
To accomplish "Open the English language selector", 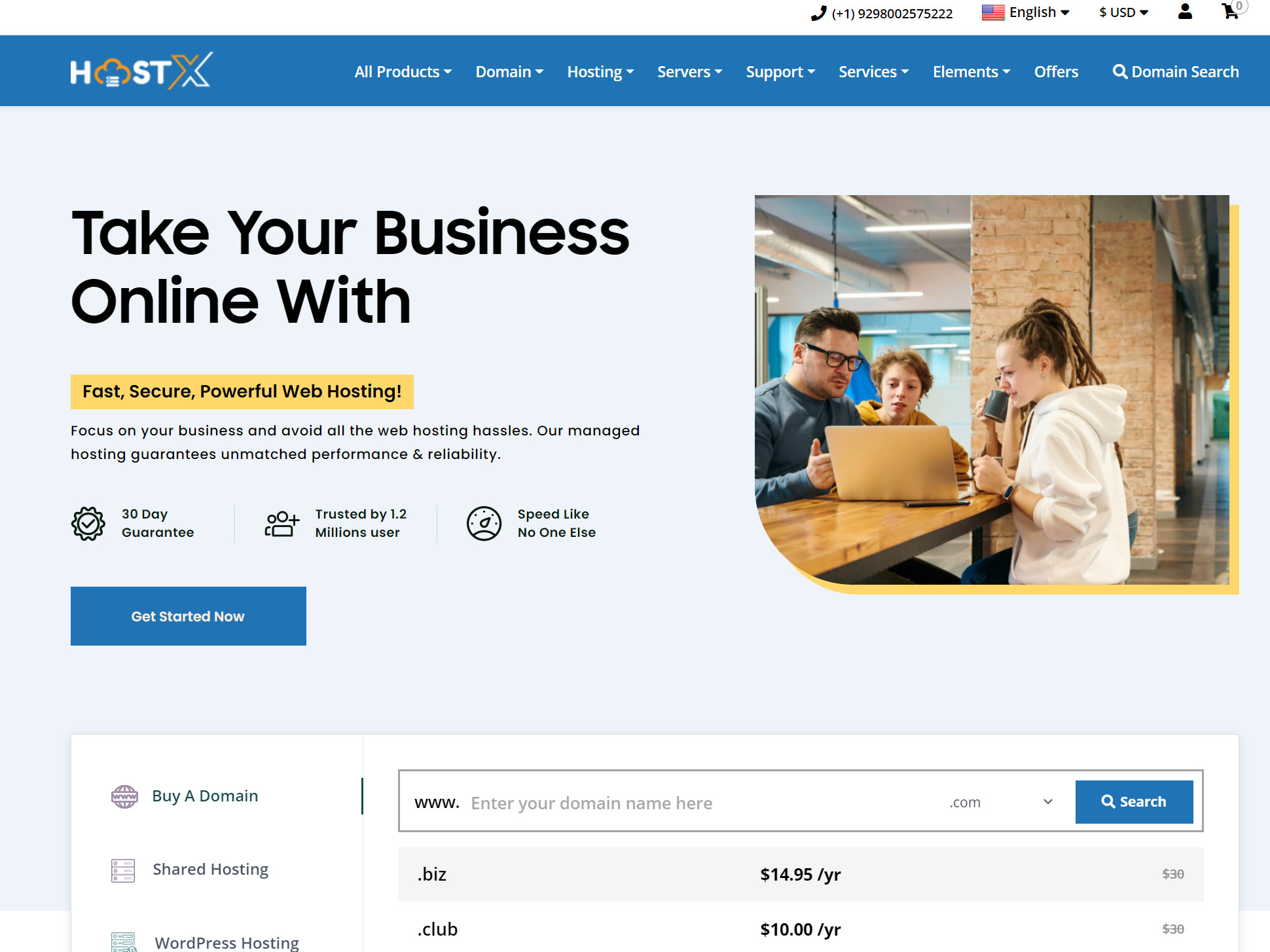I will pyautogui.click(x=1026, y=14).
